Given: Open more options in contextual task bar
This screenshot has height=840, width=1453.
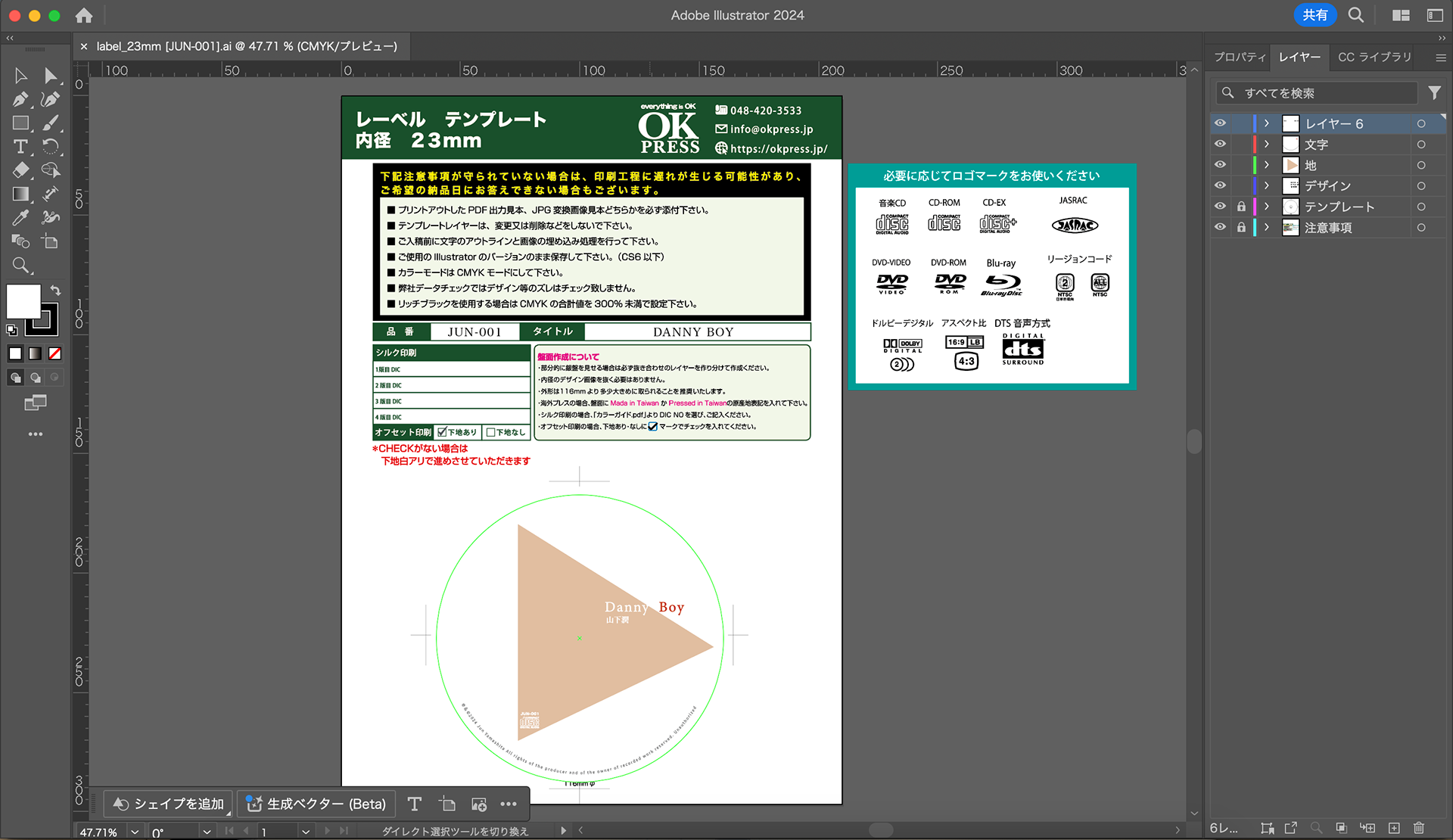Looking at the screenshot, I should click(509, 804).
